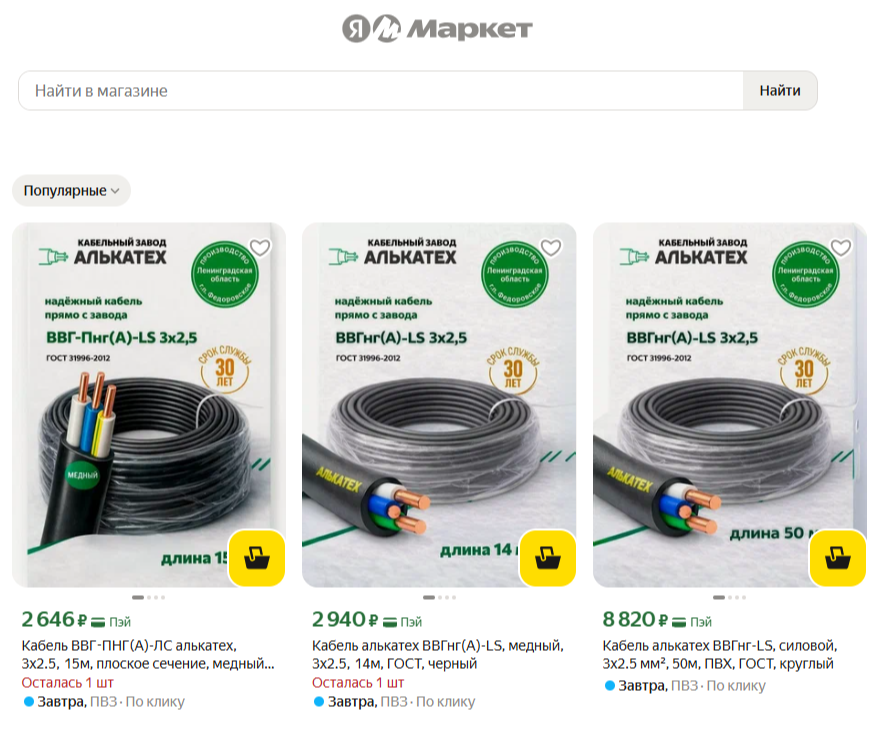Click the Найти search button
Image resolution: width=892 pixels, height=734 pixels.
pos(780,90)
